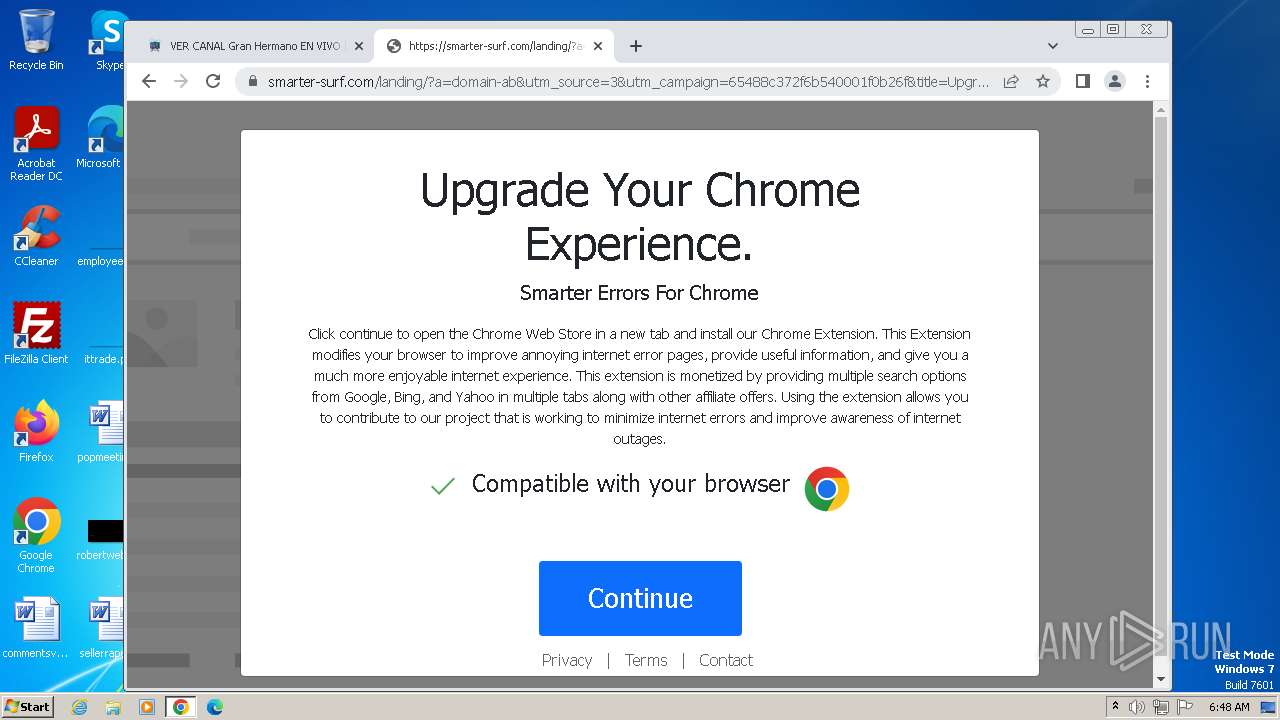Close the VER CANAL Gran Hermano tab
Screen dimensions: 1280x720
click(x=359, y=46)
